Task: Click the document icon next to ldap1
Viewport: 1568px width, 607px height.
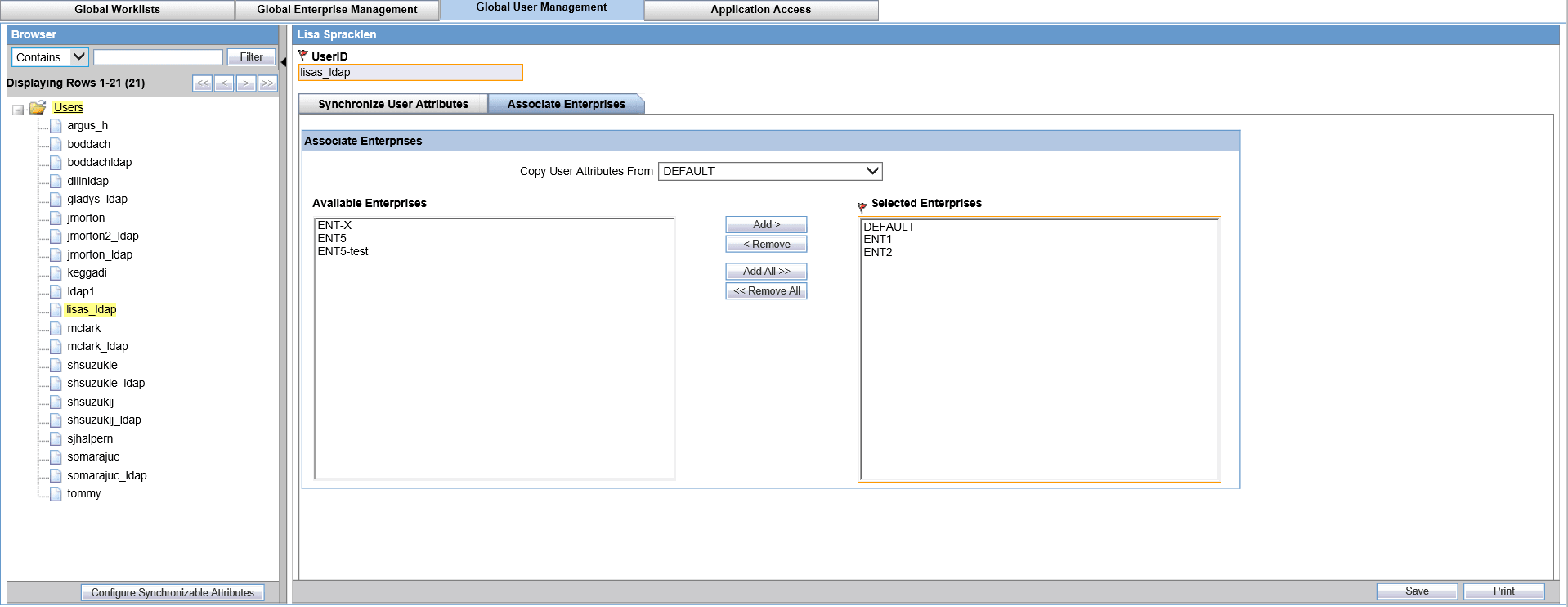Action: pyautogui.click(x=56, y=291)
